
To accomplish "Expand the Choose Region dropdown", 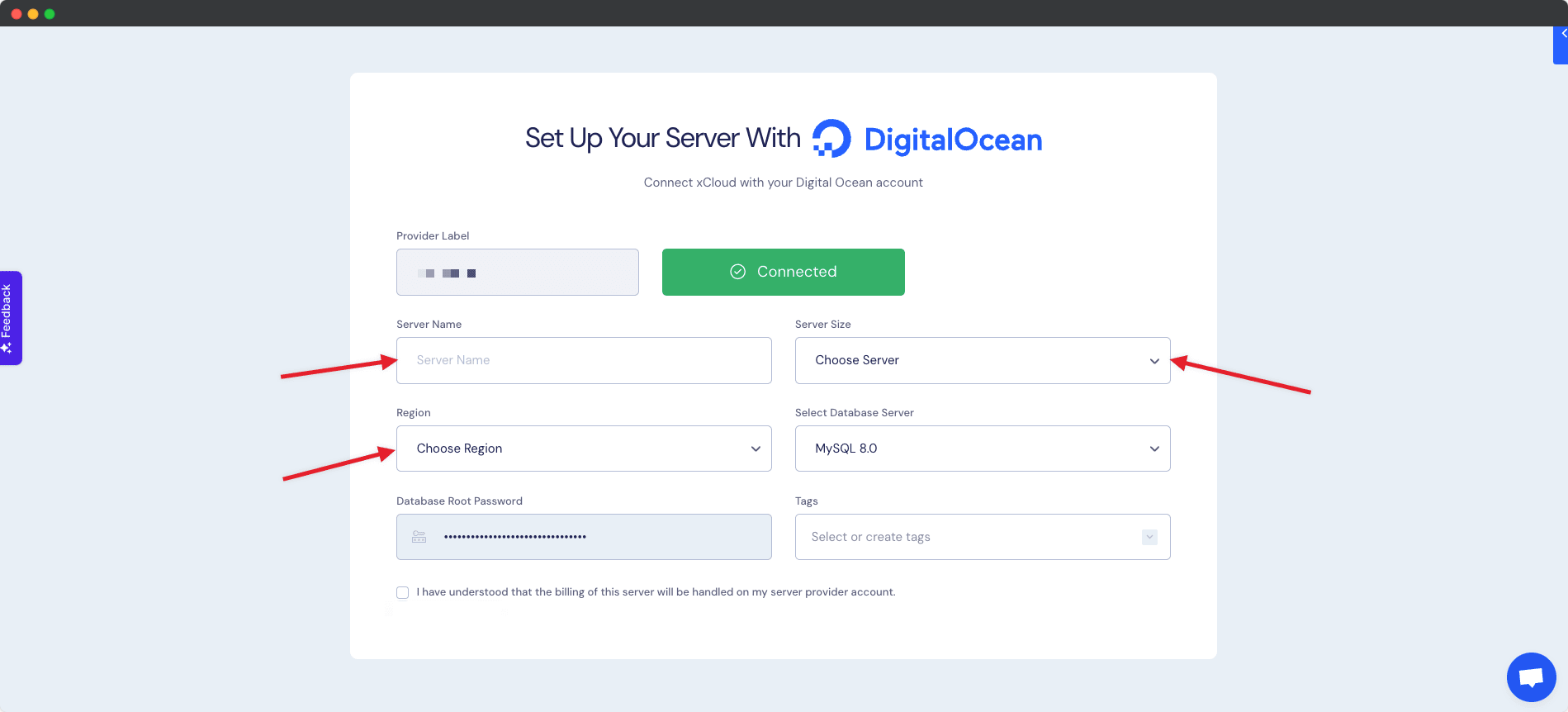I will (x=584, y=449).
